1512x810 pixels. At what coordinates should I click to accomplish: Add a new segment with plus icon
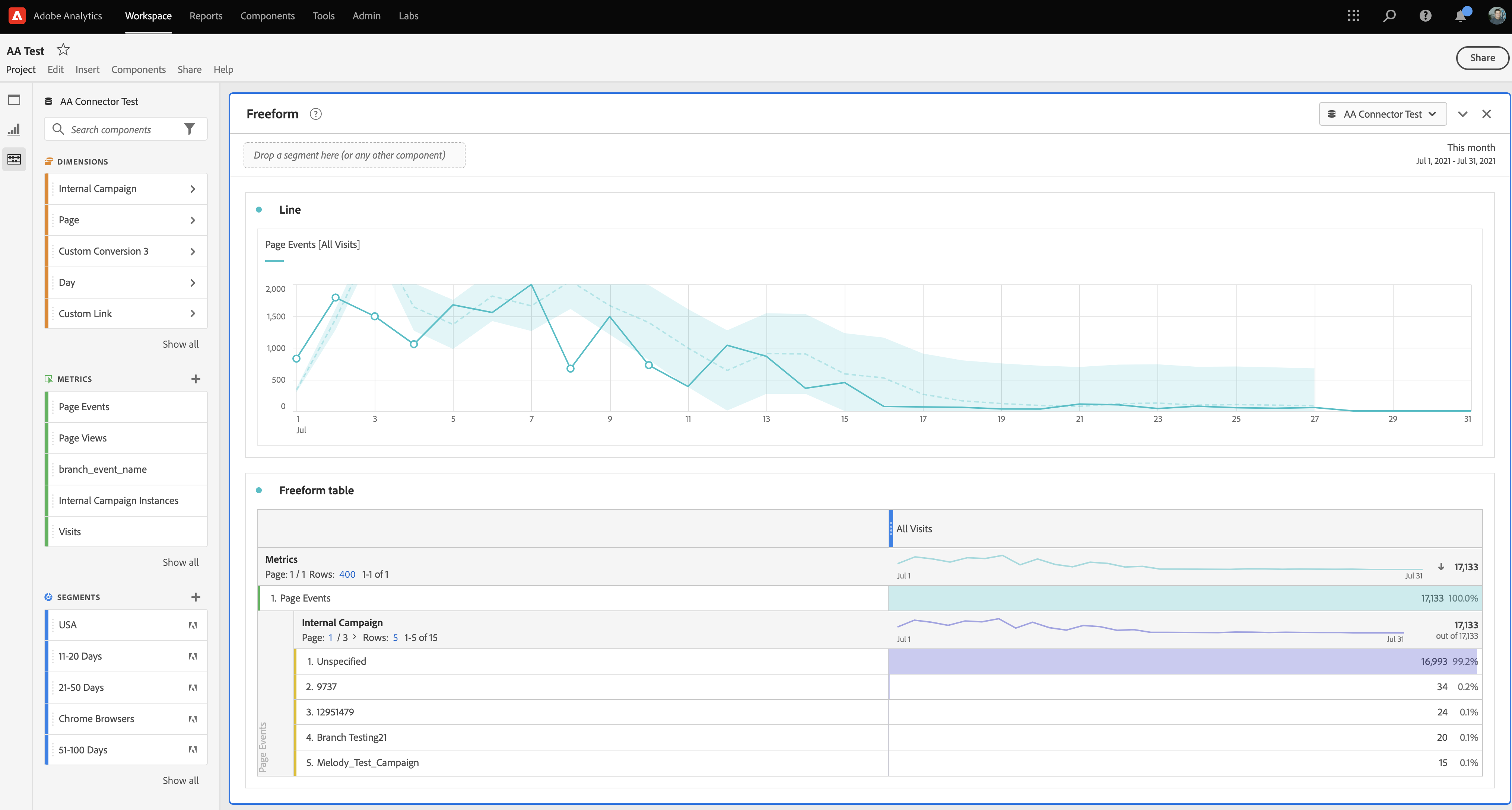tap(196, 597)
